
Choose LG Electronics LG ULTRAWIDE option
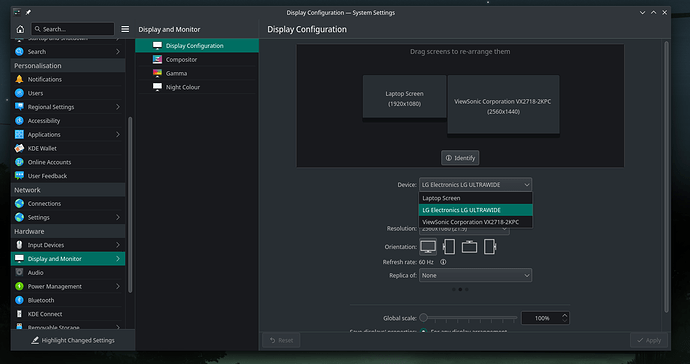point(475,210)
